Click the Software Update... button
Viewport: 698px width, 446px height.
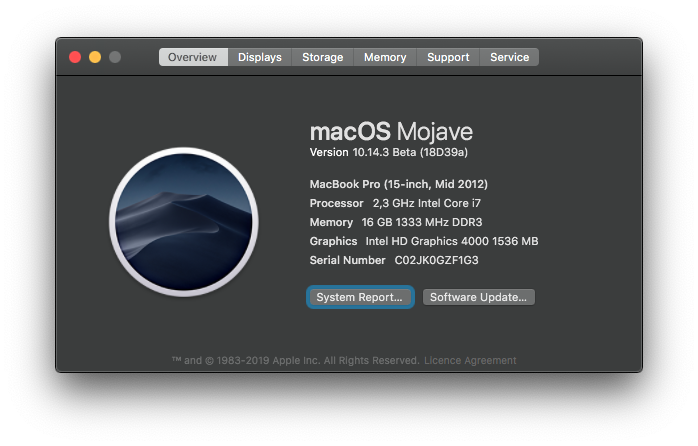point(479,297)
